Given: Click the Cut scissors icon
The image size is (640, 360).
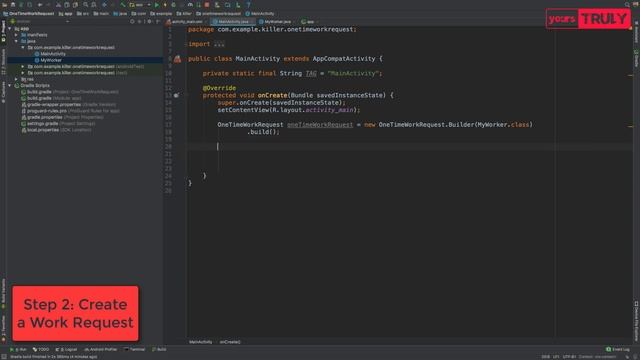Looking at the screenshot, I should tap(58, 5).
